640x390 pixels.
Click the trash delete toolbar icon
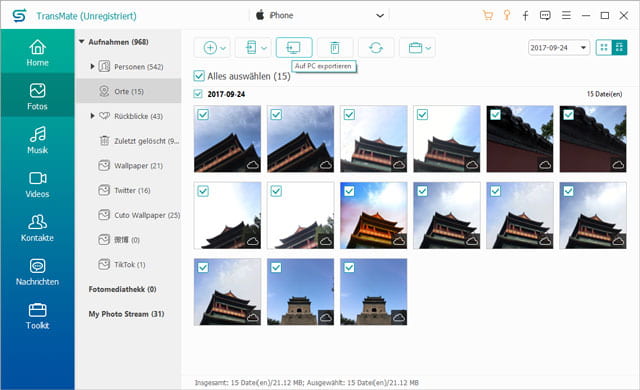point(335,48)
